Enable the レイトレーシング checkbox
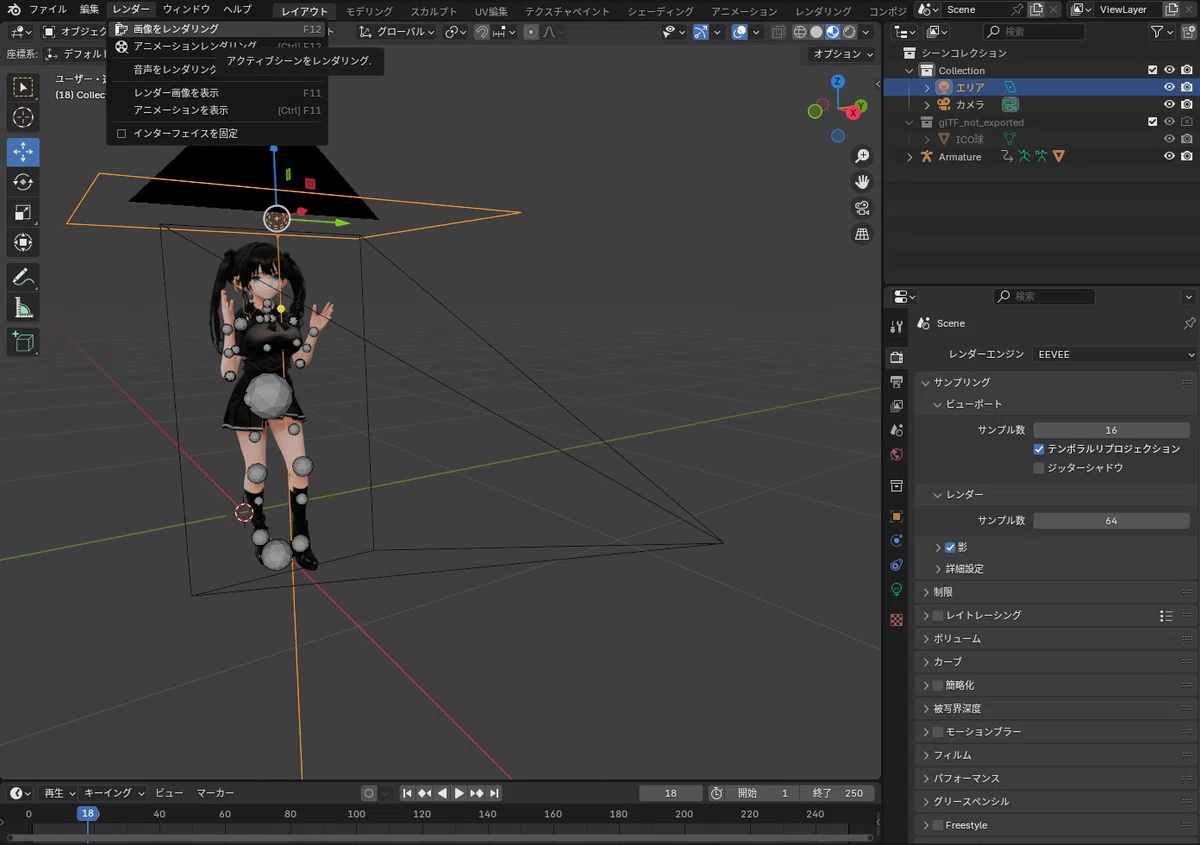The image size is (1200, 845). click(938, 615)
